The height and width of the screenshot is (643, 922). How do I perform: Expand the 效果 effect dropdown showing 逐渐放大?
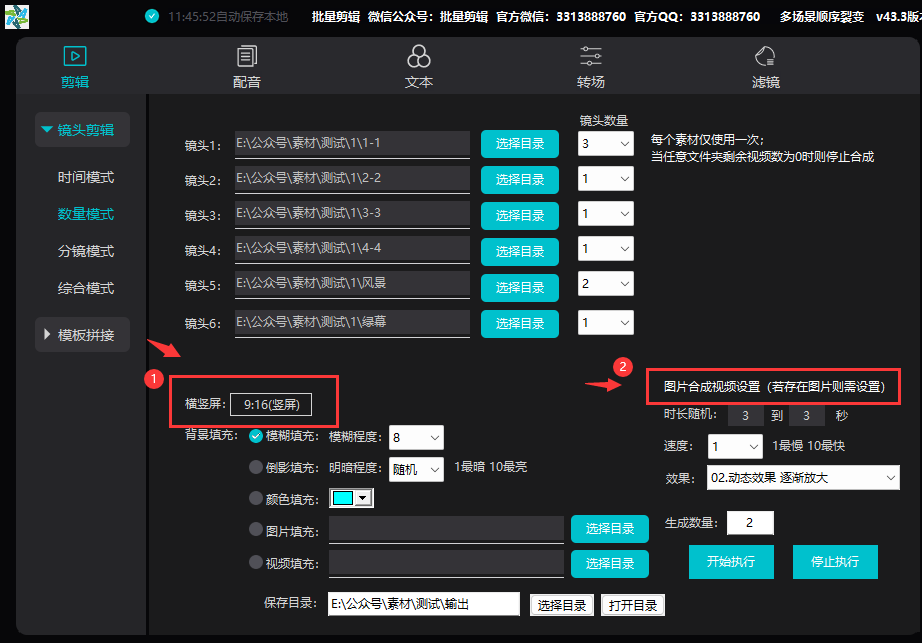pyautogui.click(x=803, y=477)
